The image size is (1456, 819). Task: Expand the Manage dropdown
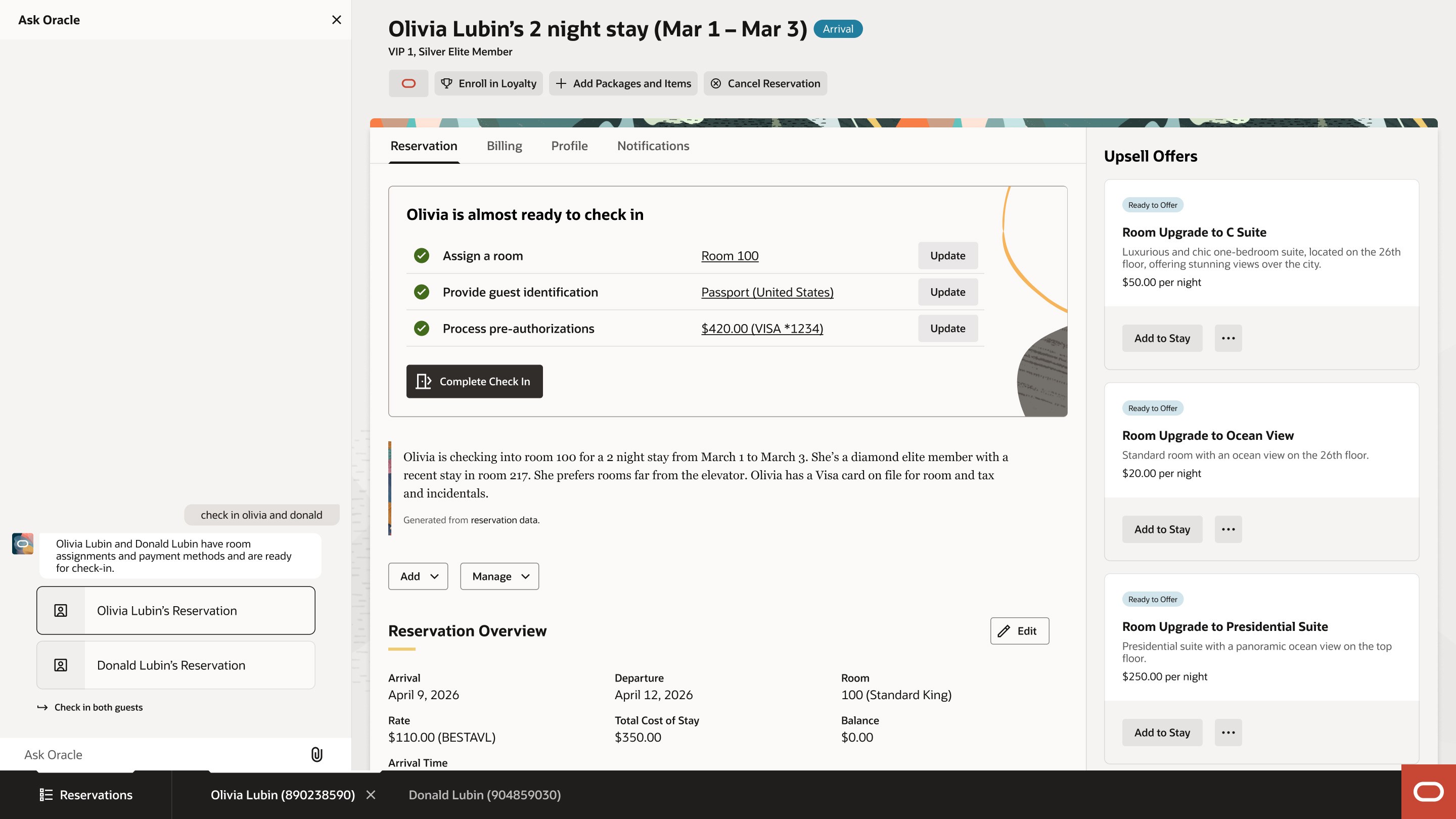(x=499, y=576)
